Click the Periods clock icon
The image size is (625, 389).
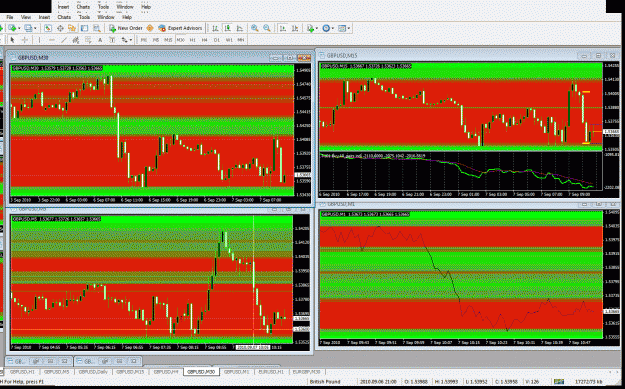point(326,28)
